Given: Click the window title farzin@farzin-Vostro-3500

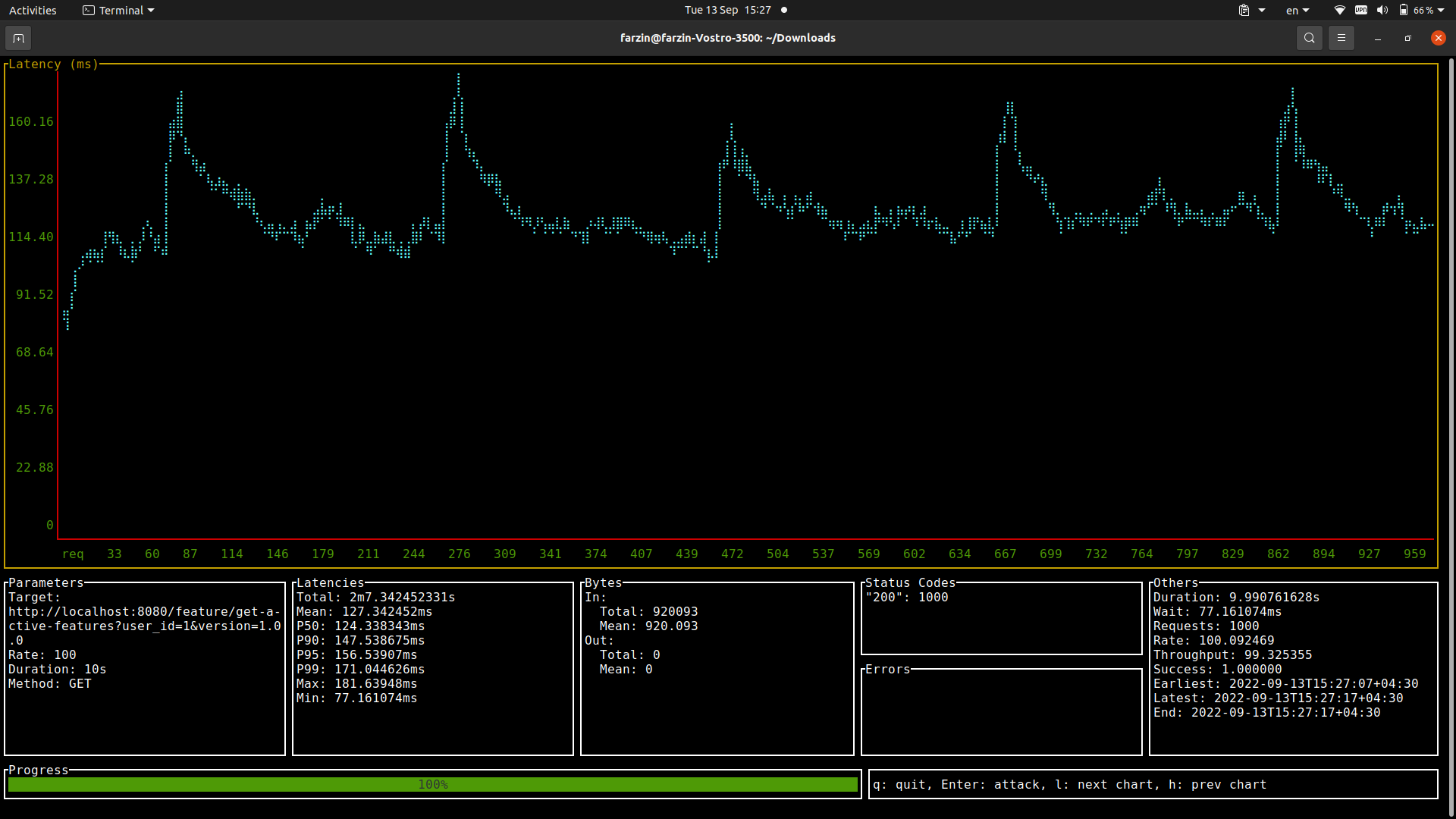Looking at the screenshot, I should pos(727,38).
